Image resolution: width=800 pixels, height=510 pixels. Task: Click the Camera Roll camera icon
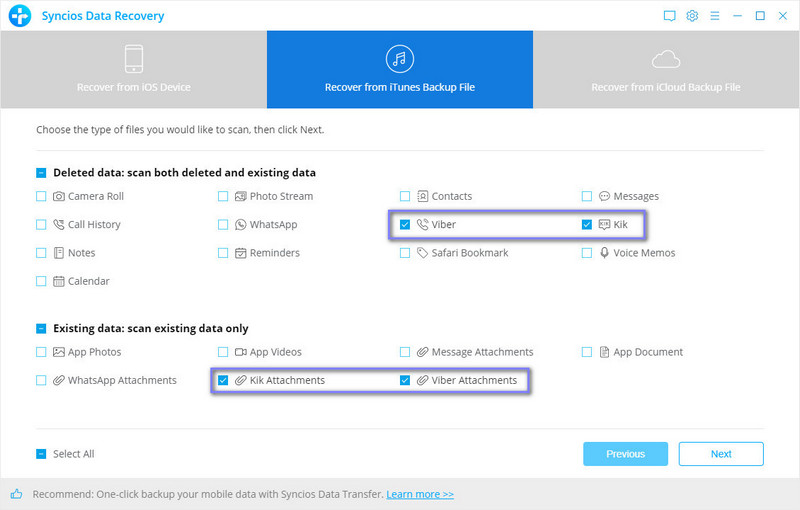click(59, 197)
